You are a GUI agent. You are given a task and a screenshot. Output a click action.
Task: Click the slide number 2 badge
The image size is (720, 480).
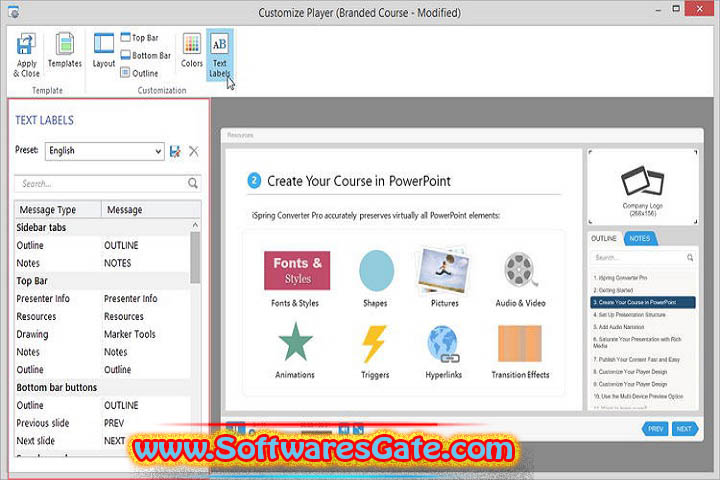point(254,181)
